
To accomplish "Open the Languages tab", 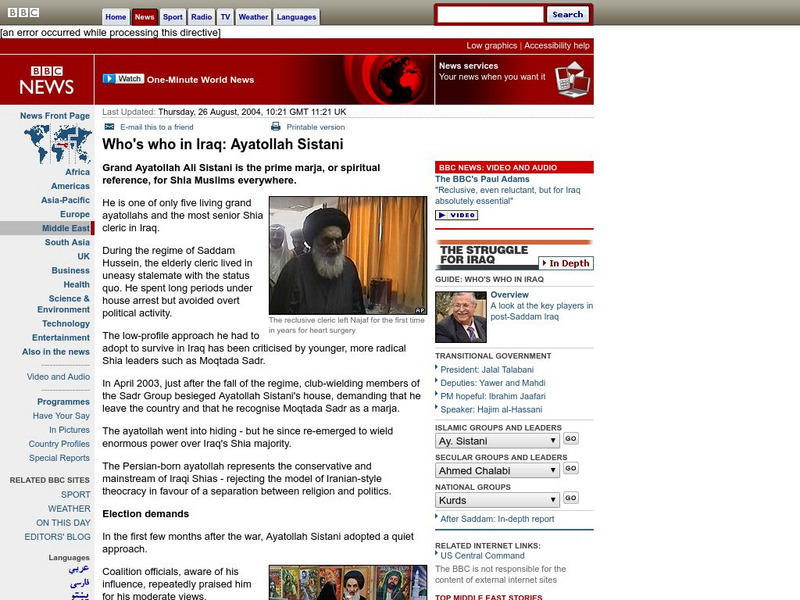I will [296, 17].
